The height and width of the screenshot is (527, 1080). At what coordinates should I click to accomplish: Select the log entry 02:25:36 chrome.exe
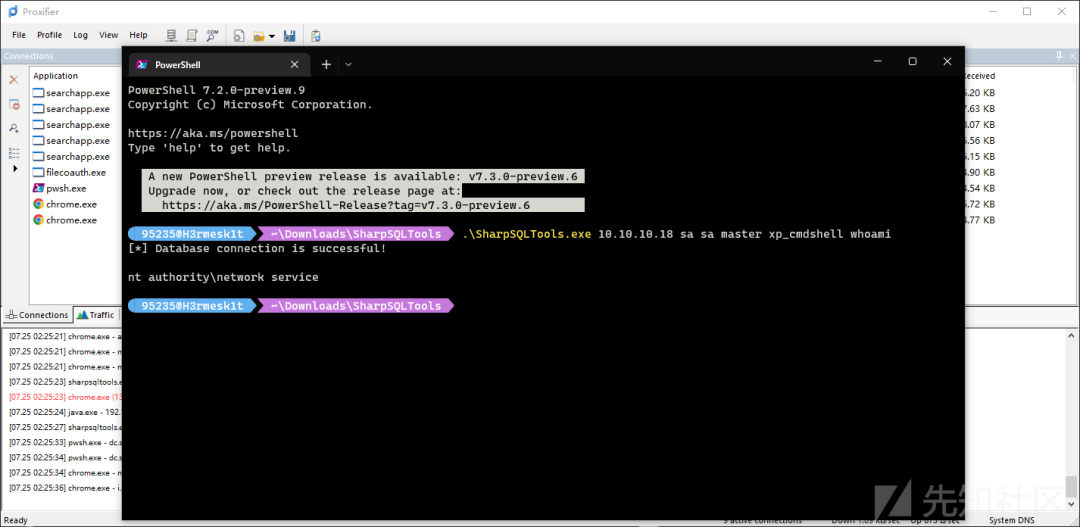coord(65,488)
